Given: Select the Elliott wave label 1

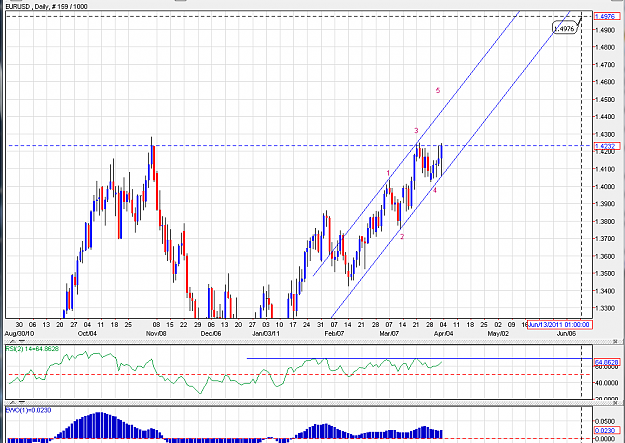Looking at the screenshot, I should pyautogui.click(x=388, y=173).
